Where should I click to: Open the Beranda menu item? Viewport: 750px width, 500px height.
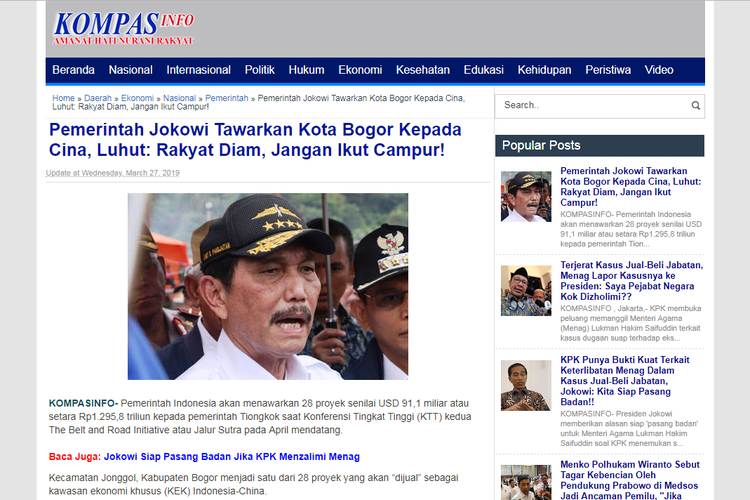click(73, 70)
